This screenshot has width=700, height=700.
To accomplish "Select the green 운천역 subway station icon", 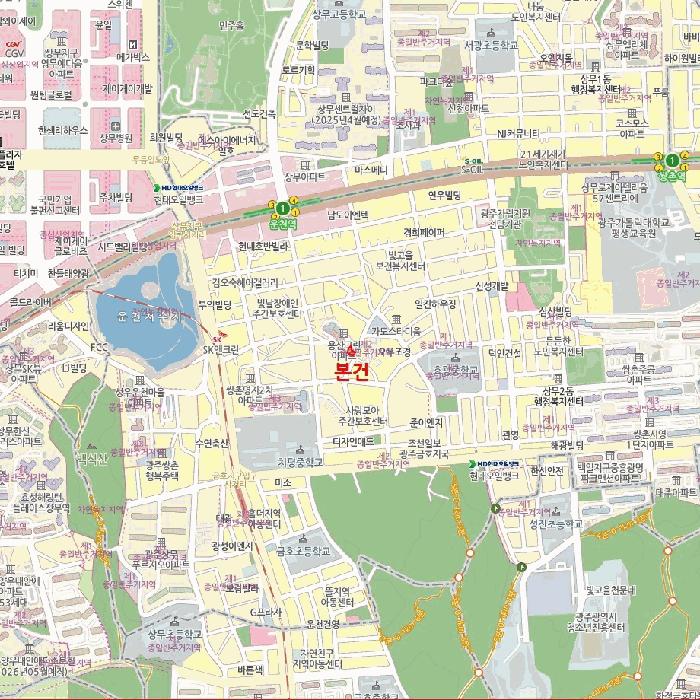I will coord(283,208).
